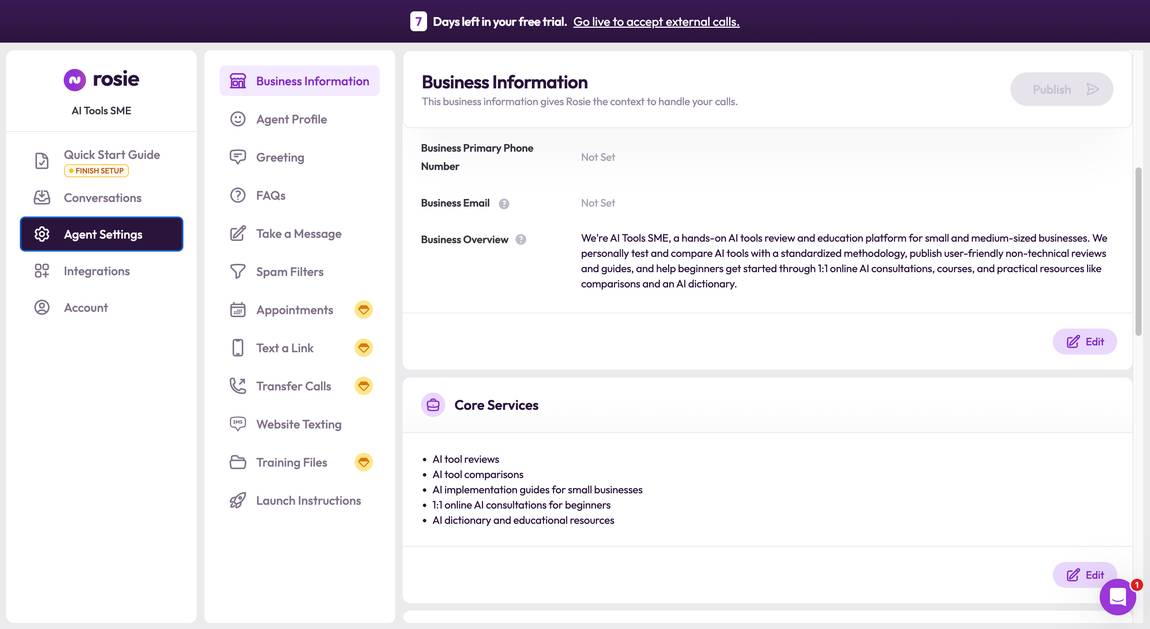Image resolution: width=1150 pixels, height=629 pixels.
Task: Click premium badge next to Text a Link
Action: (364, 347)
